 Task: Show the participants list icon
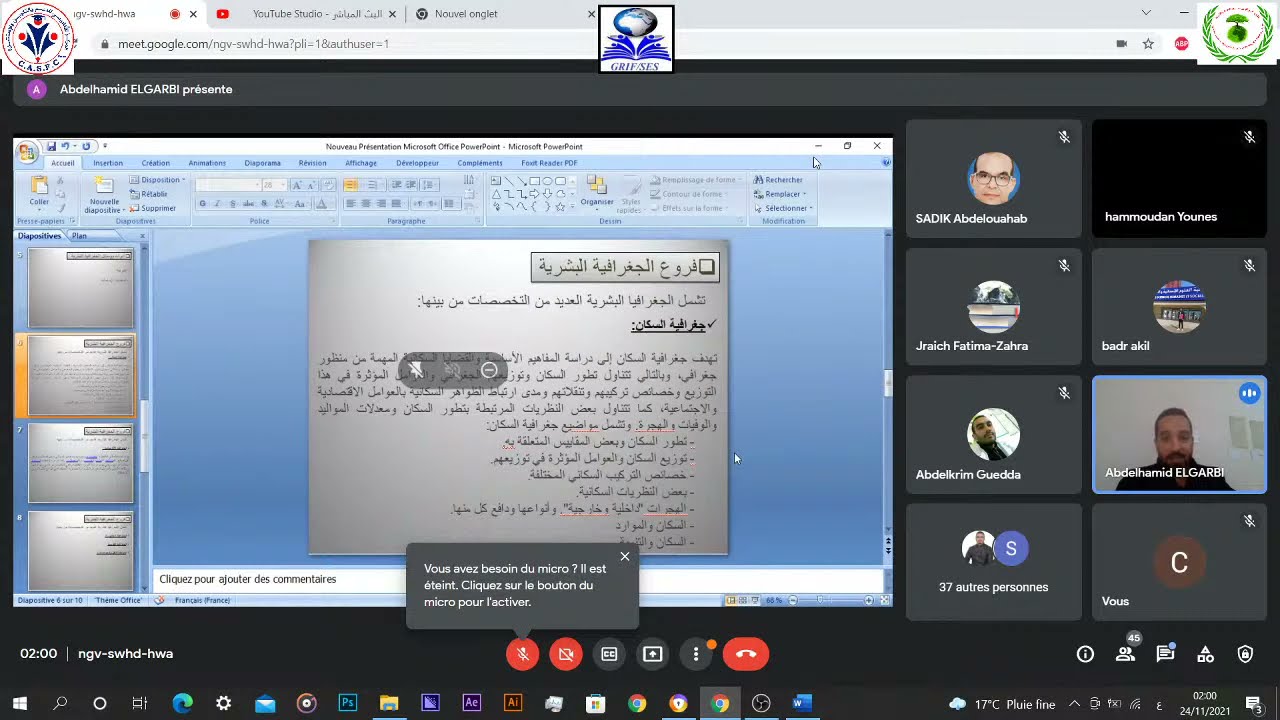click(1125, 654)
